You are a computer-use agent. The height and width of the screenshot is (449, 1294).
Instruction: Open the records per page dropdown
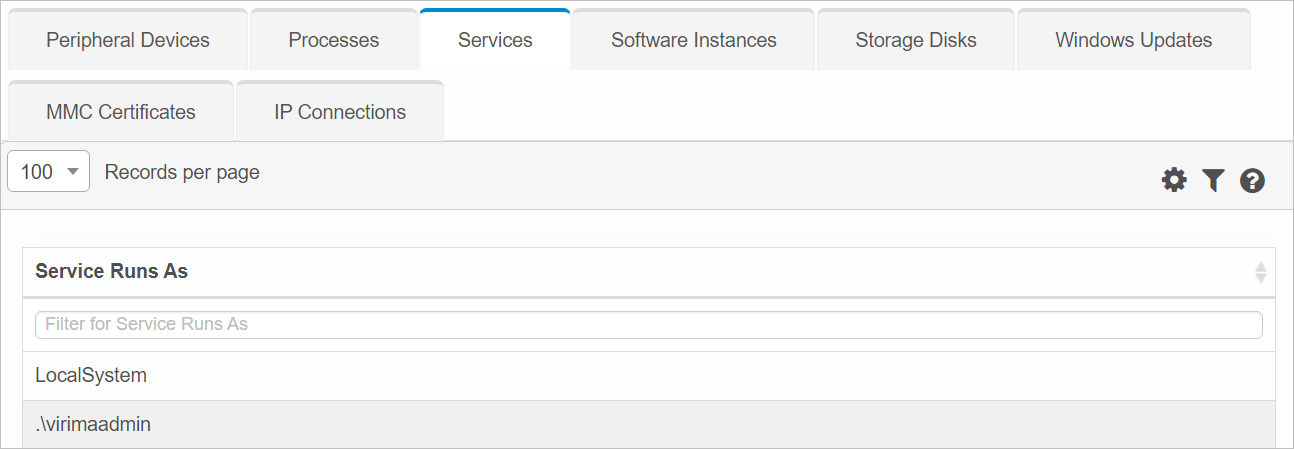(x=48, y=172)
